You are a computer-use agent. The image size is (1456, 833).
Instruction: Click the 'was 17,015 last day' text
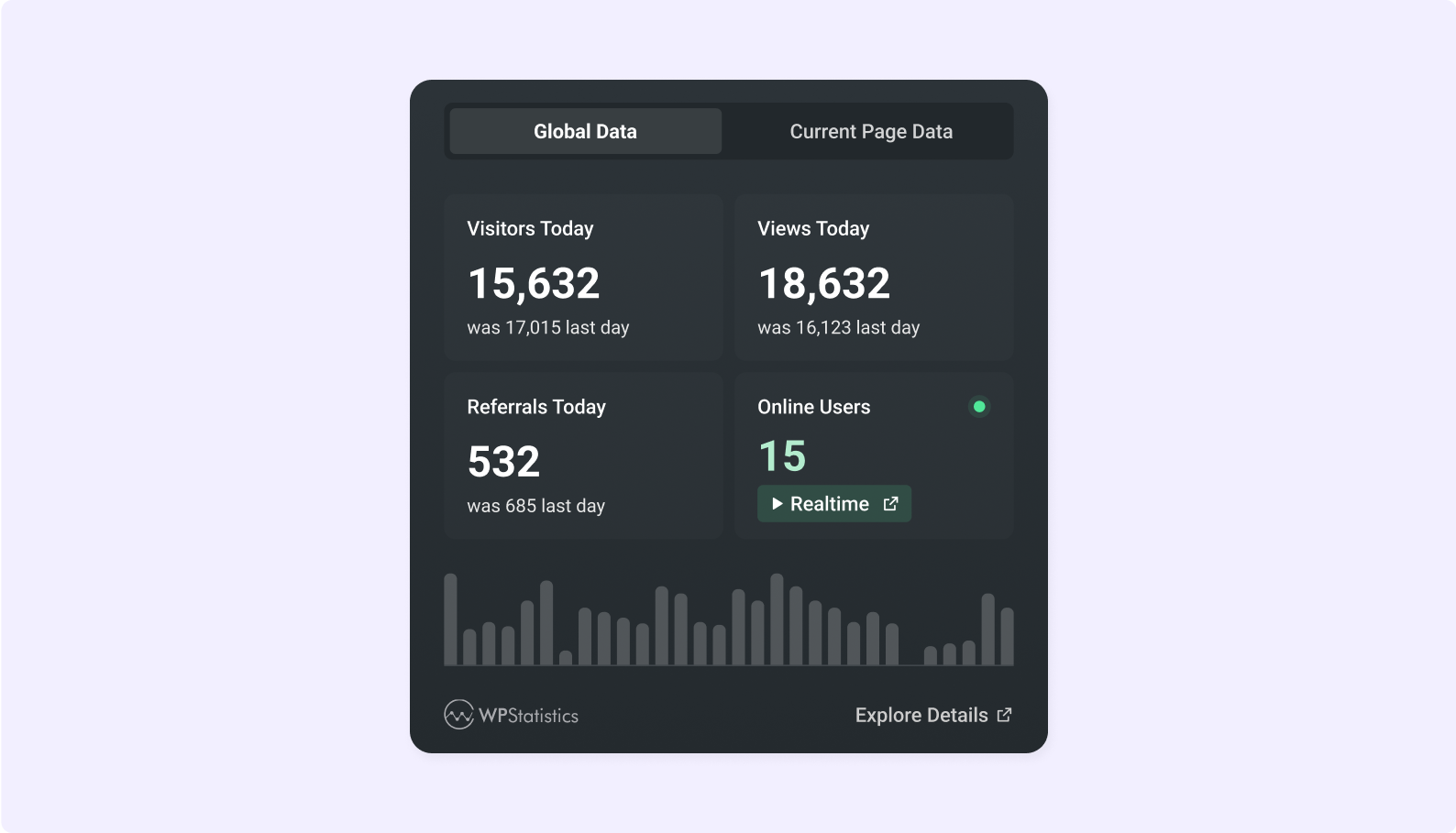pyautogui.click(x=547, y=327)
